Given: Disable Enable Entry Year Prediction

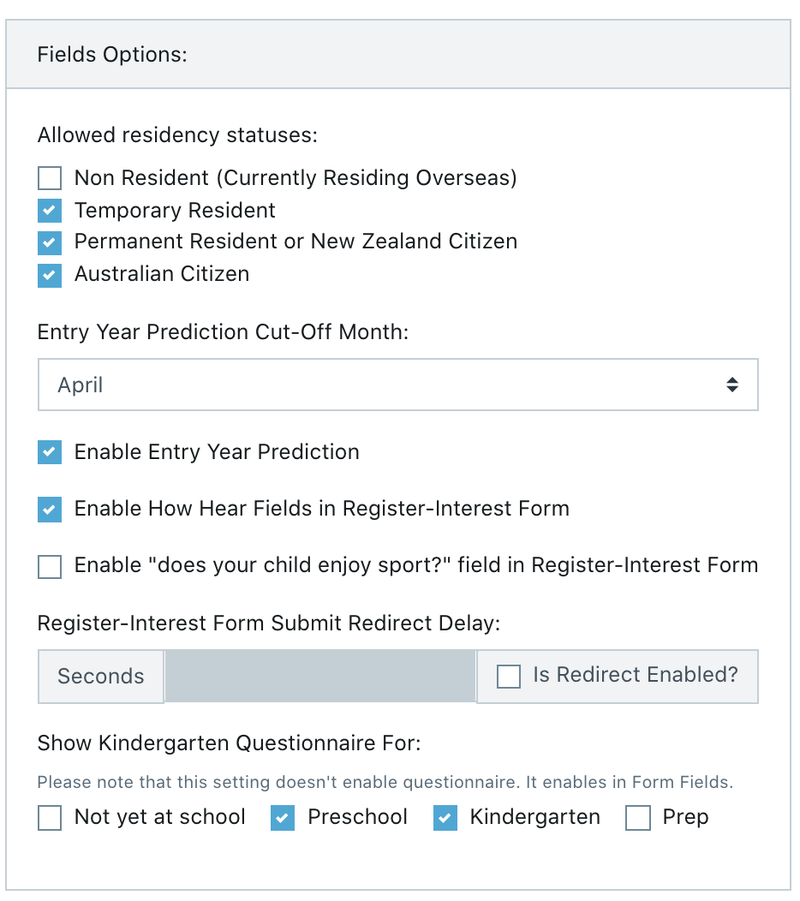Looking at the screenshot, I should pos(49,452).
